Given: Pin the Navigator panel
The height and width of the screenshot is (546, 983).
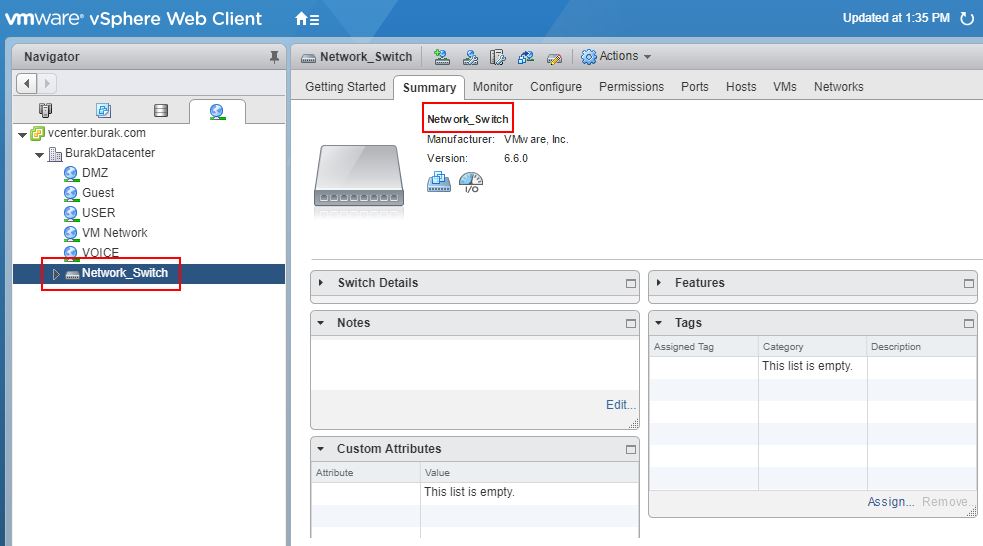Looking at the screenshot, I should coord(274,56).
